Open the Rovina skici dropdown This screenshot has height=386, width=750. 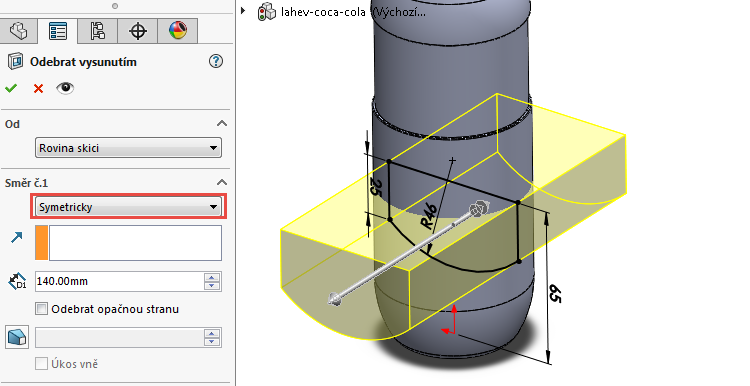point(129,148)
